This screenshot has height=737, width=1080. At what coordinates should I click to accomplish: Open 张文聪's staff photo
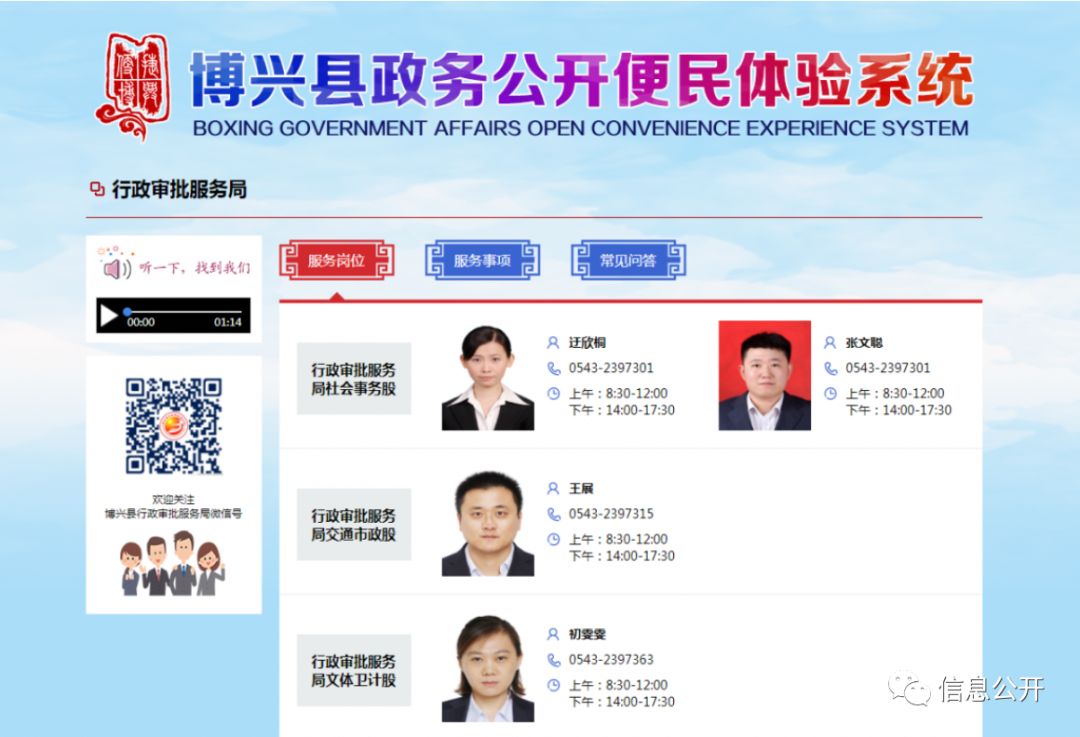(x=765, y=375)
